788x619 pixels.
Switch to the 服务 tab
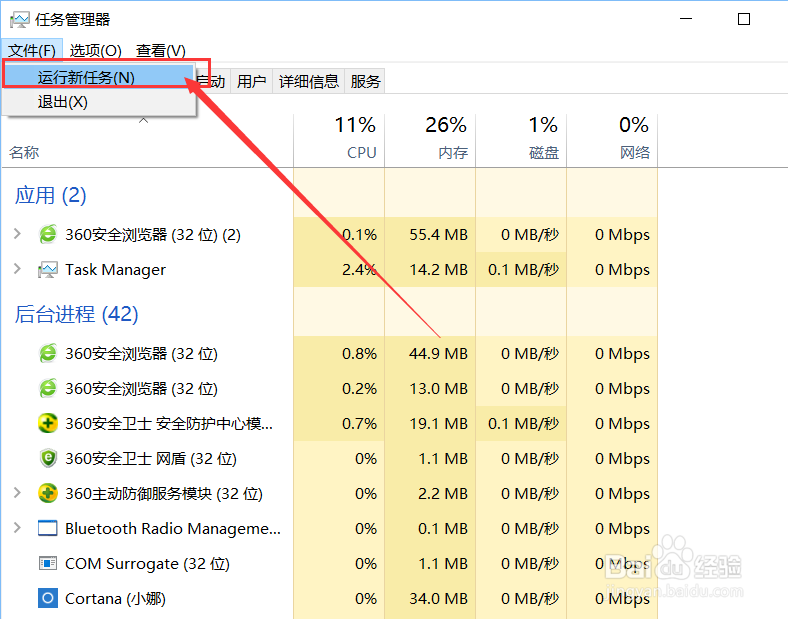click(x=365, y=81)
